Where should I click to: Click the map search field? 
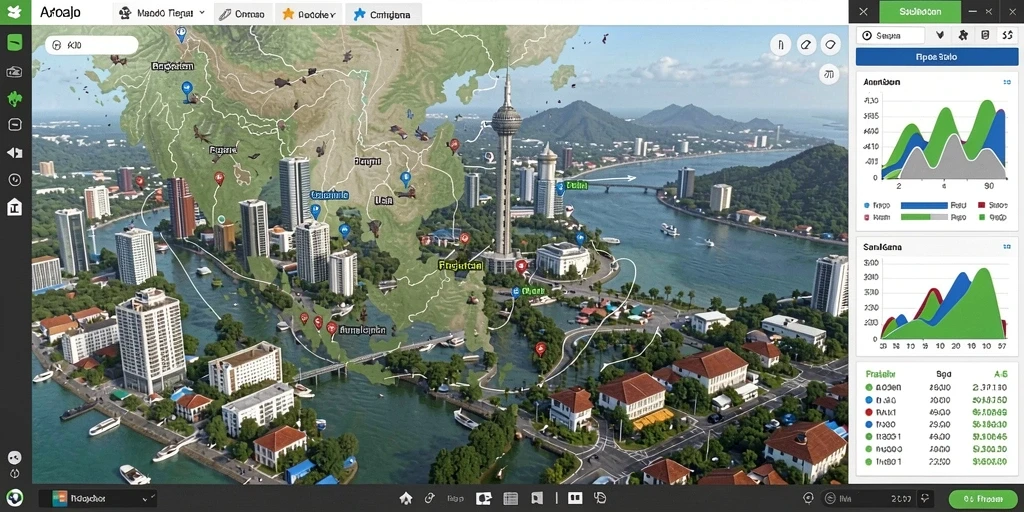pyautogui.click(x=92, y=45)
